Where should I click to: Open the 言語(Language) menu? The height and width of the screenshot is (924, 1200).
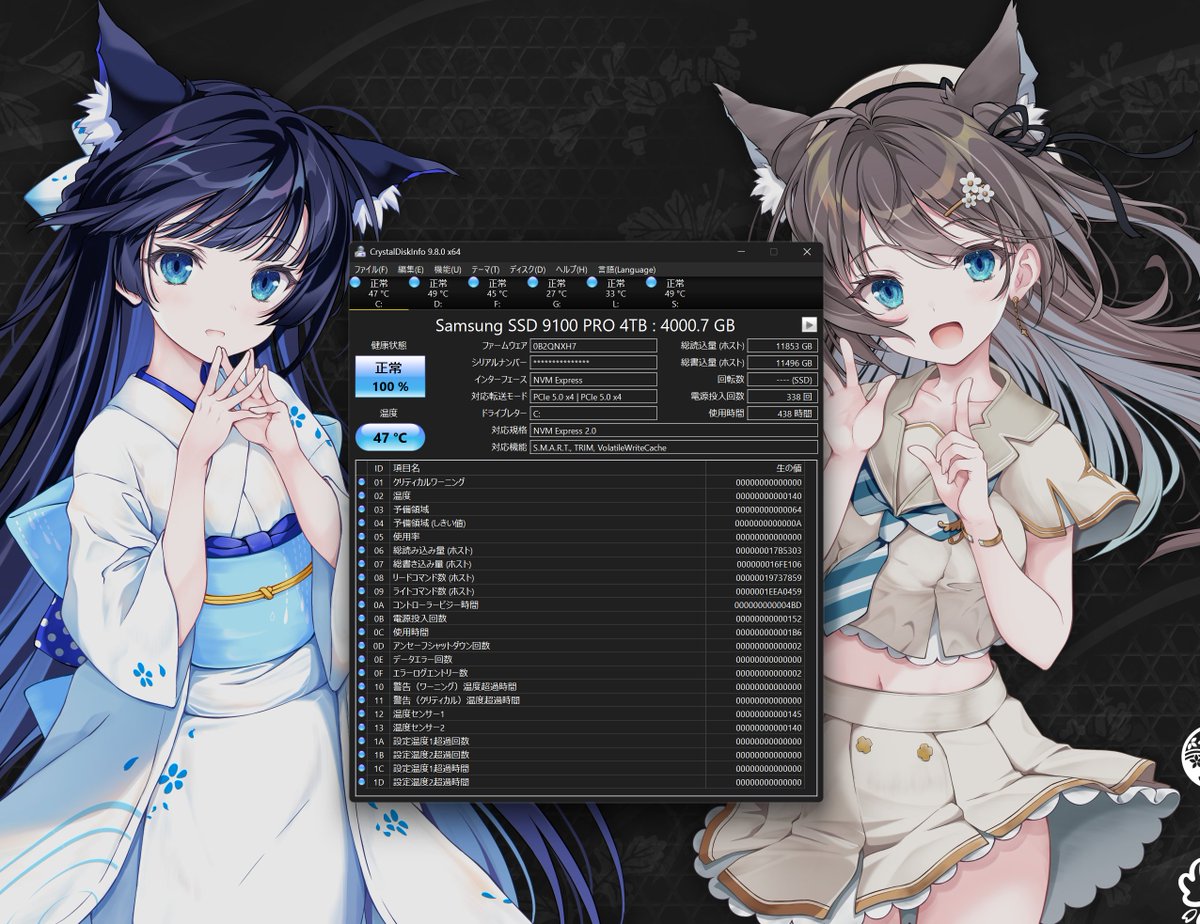627,269
